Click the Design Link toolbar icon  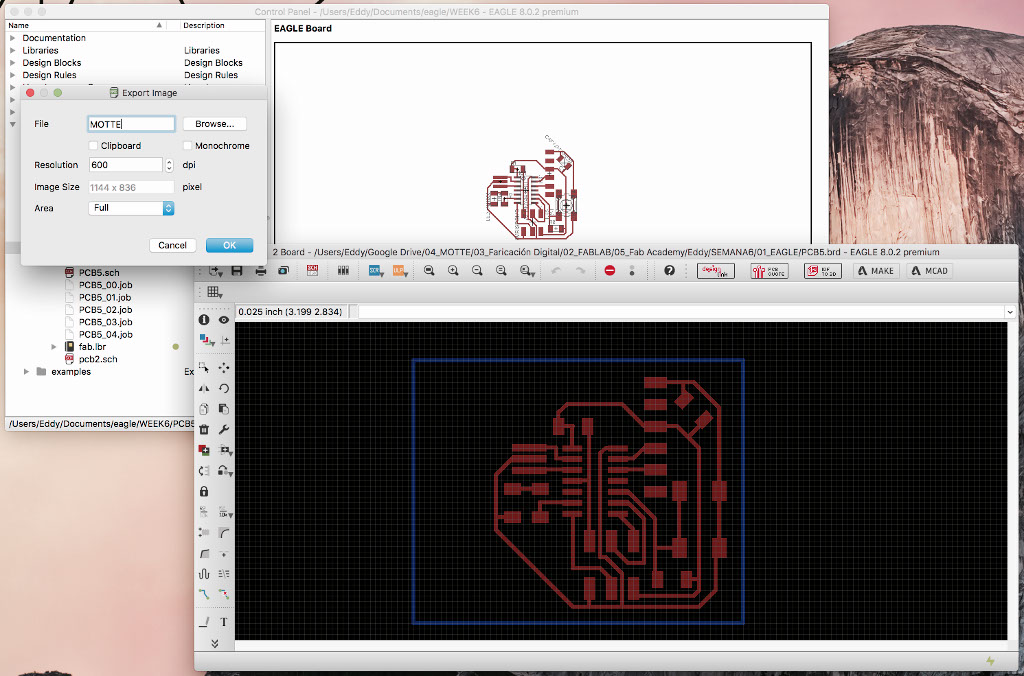point(716,270)
